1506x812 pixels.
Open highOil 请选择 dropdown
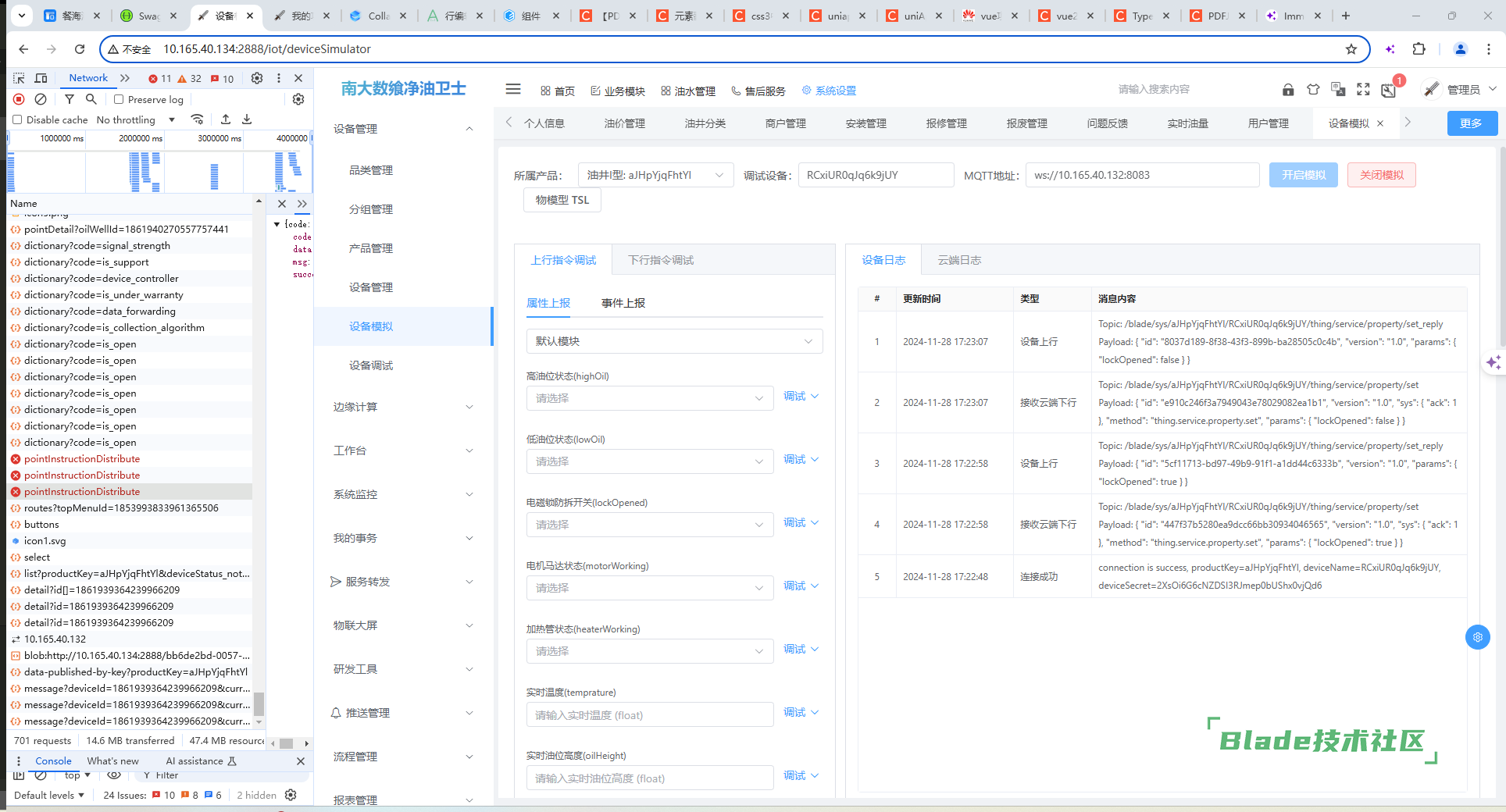650,398
